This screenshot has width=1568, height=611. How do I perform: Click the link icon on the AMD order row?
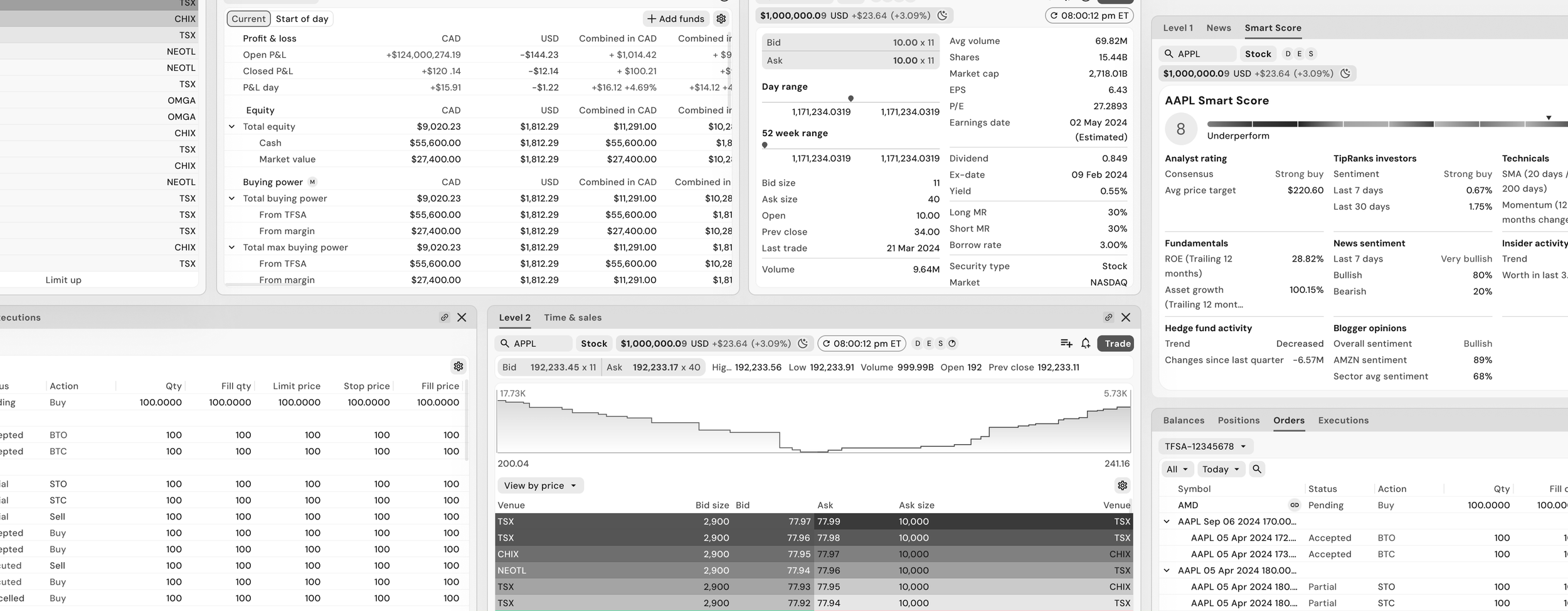coord(1295,505)
